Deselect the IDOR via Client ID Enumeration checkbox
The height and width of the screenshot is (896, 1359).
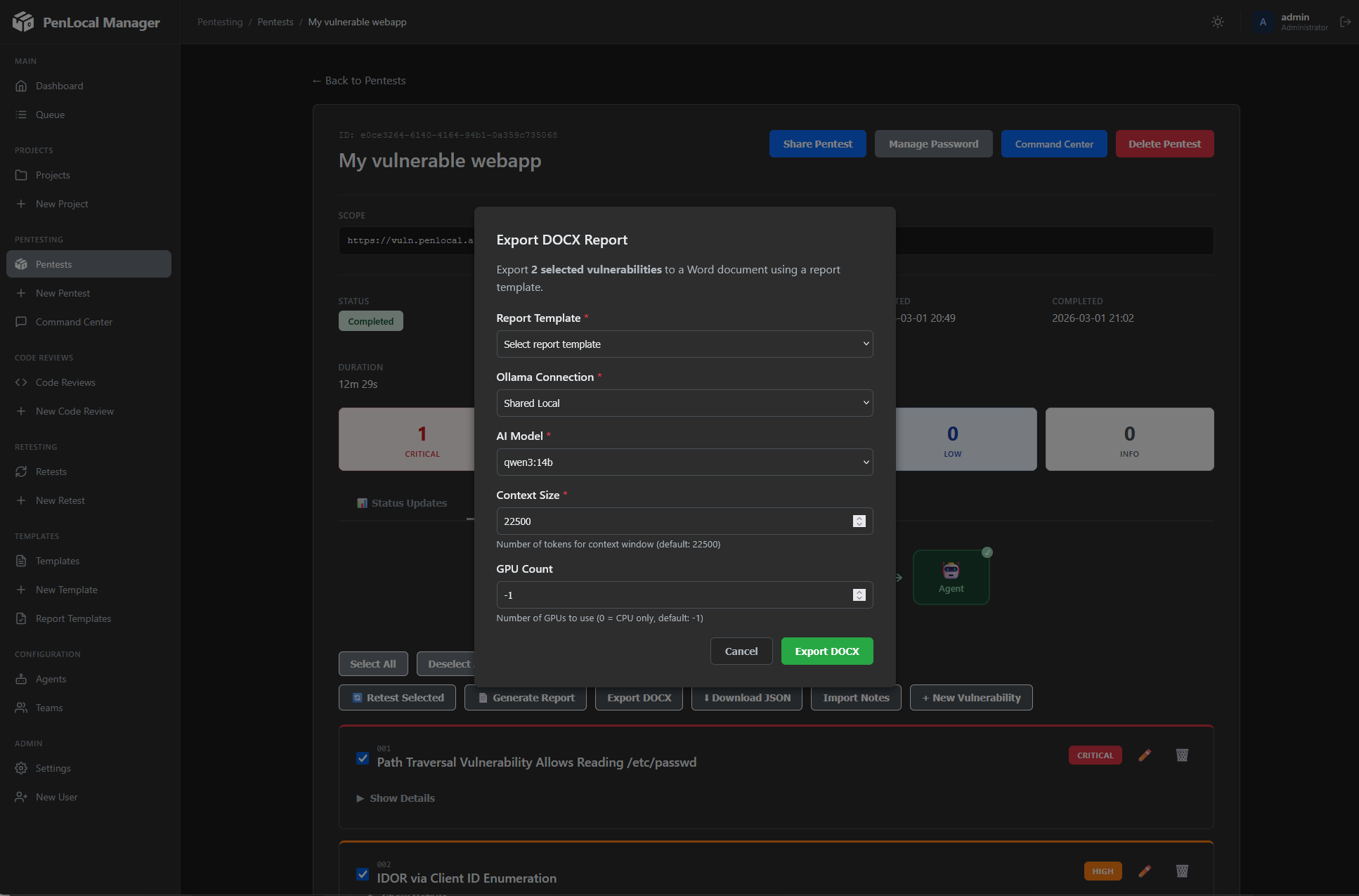pyautogui.click(x=363, y=874)
